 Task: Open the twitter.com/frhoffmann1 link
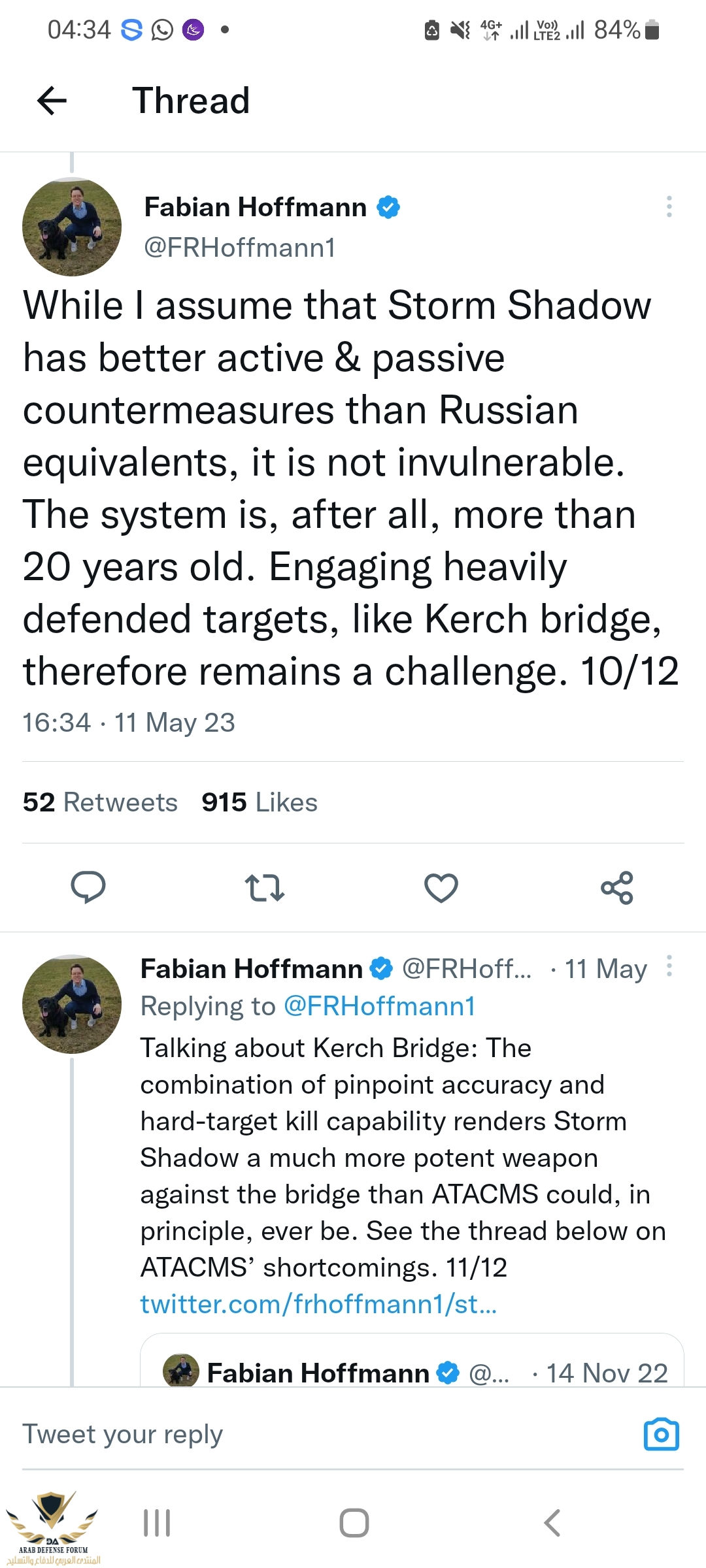[x=318, y=1304]
